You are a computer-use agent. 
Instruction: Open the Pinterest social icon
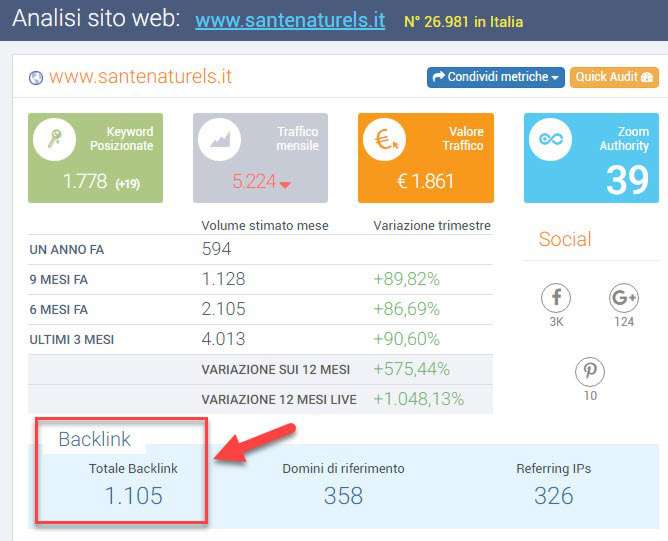tap(590, 371)
